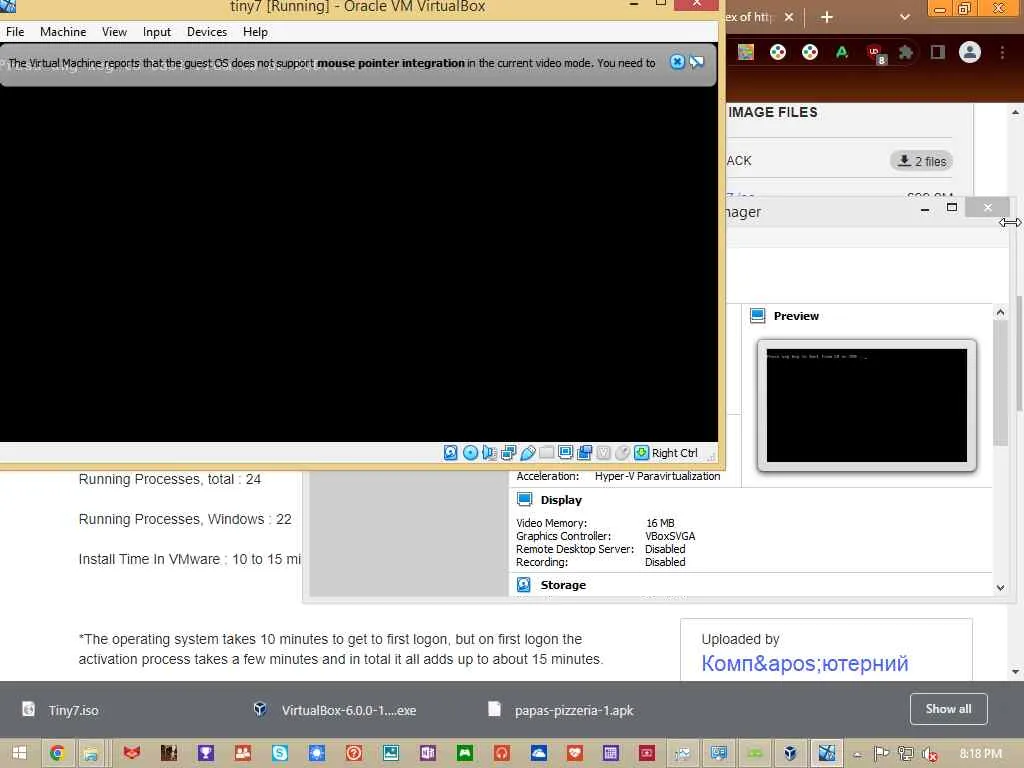The image size is (1024, 768).
Task: Click the USB devices icon in VM status bar
Action: 528,453
